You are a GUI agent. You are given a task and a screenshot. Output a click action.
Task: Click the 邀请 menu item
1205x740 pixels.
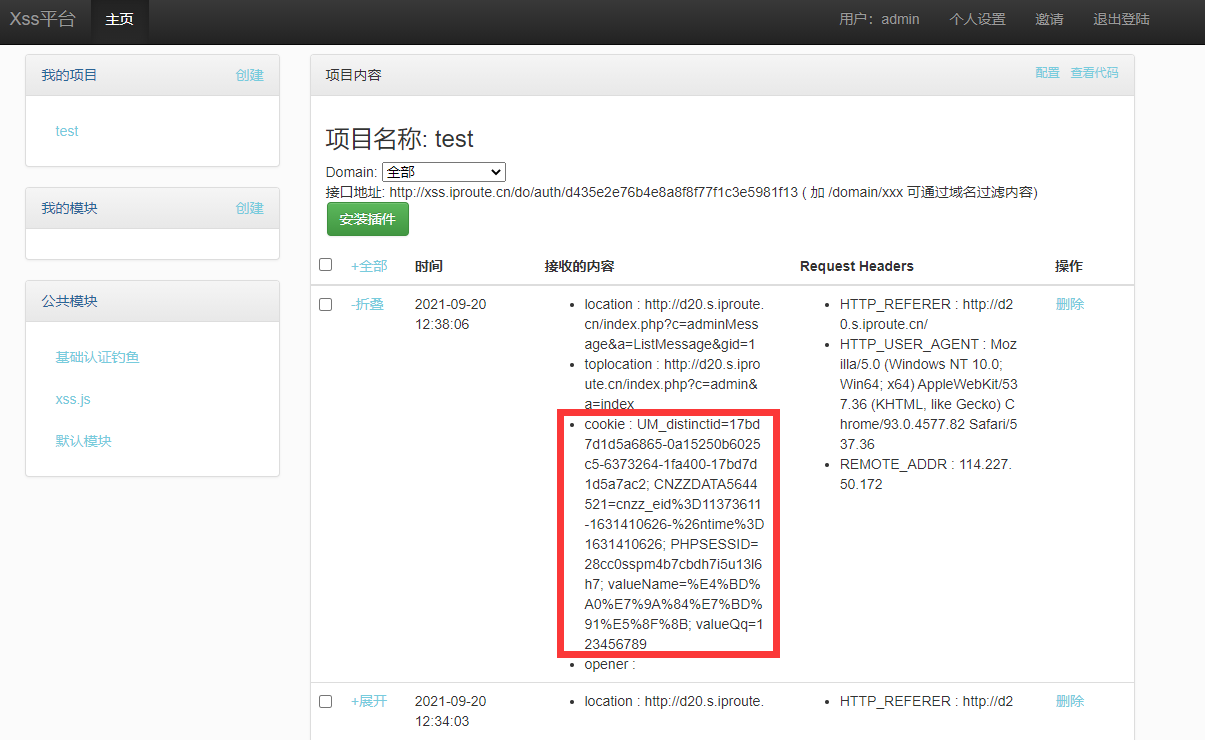[x=1049, y=20]
